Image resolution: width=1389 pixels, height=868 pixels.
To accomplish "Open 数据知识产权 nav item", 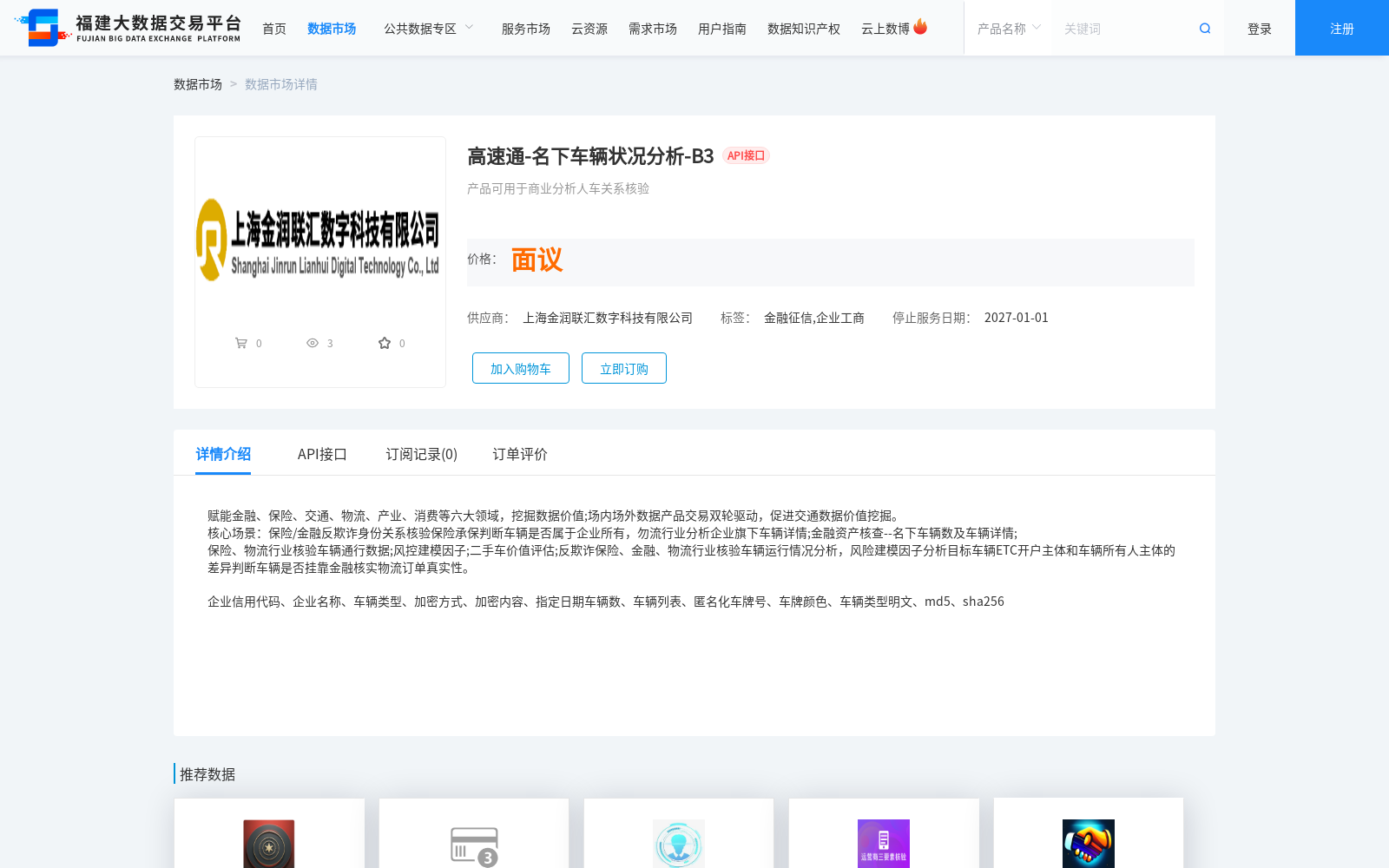I will pos(804,29).
